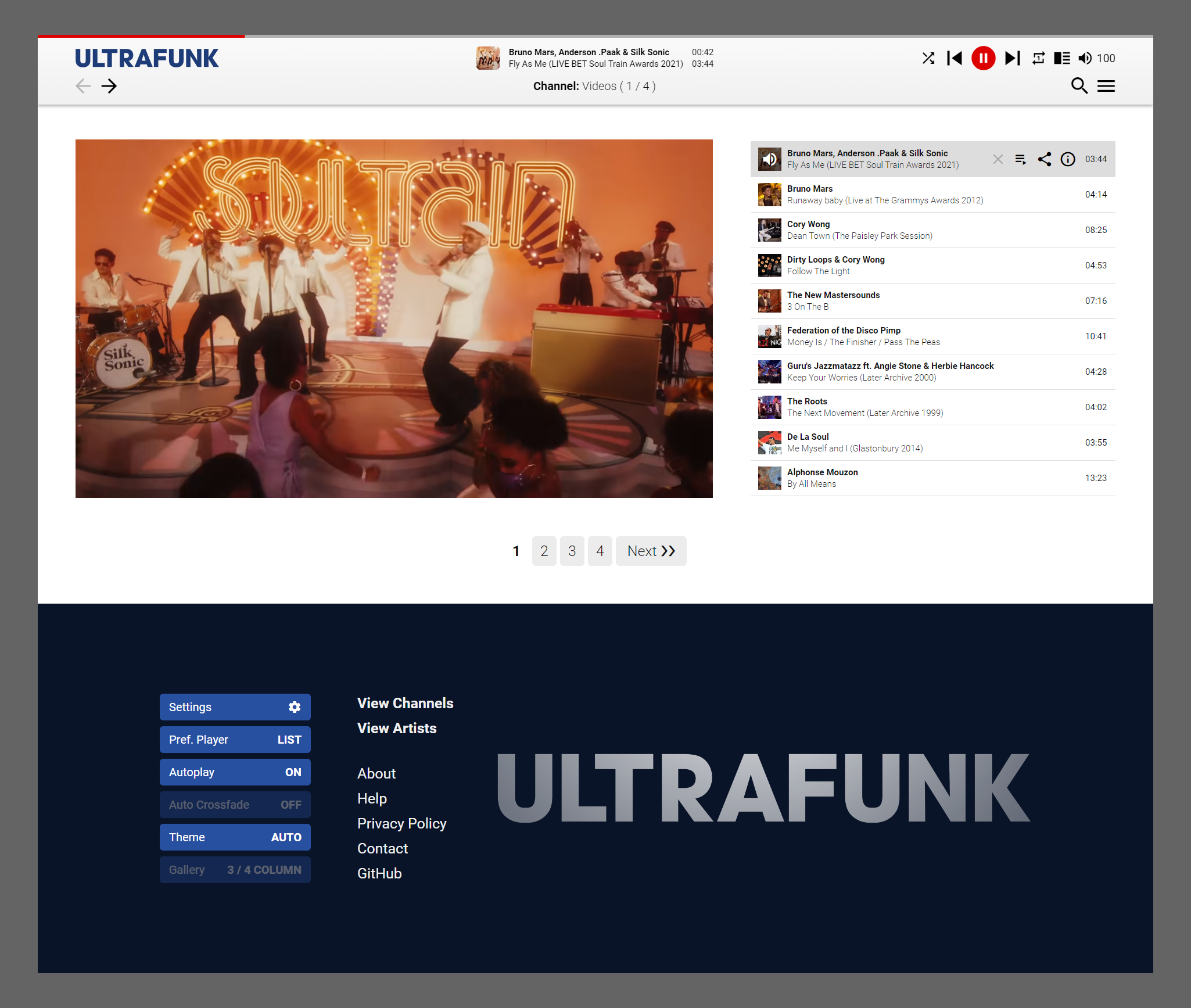Click header track thumbnail
1191x1008 pixels.
[x=488, y=58]
